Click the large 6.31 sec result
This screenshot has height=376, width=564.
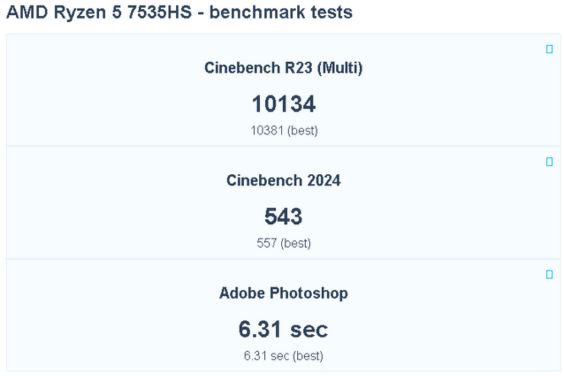click(283, 329)
